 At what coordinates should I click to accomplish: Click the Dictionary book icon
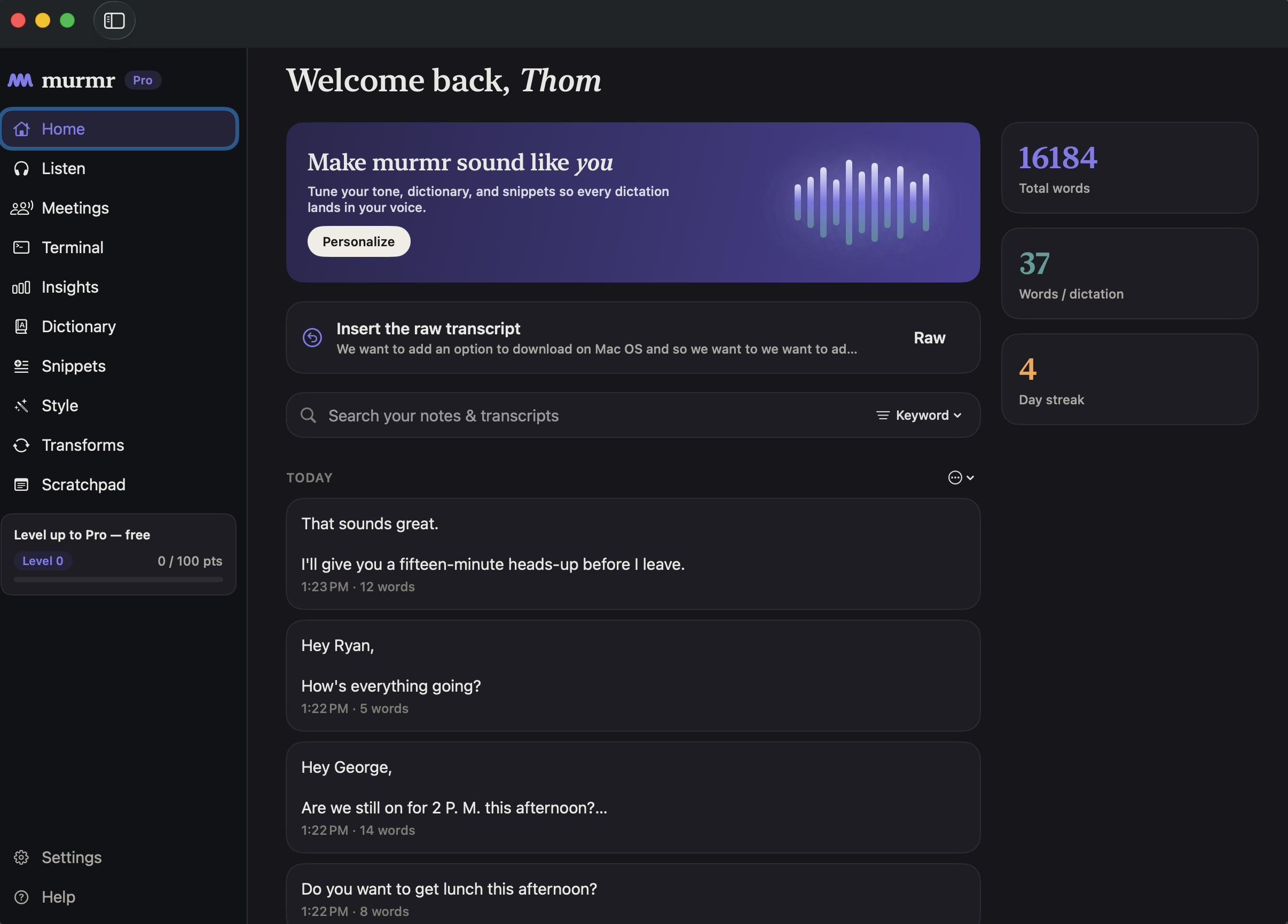pos(21,326)
